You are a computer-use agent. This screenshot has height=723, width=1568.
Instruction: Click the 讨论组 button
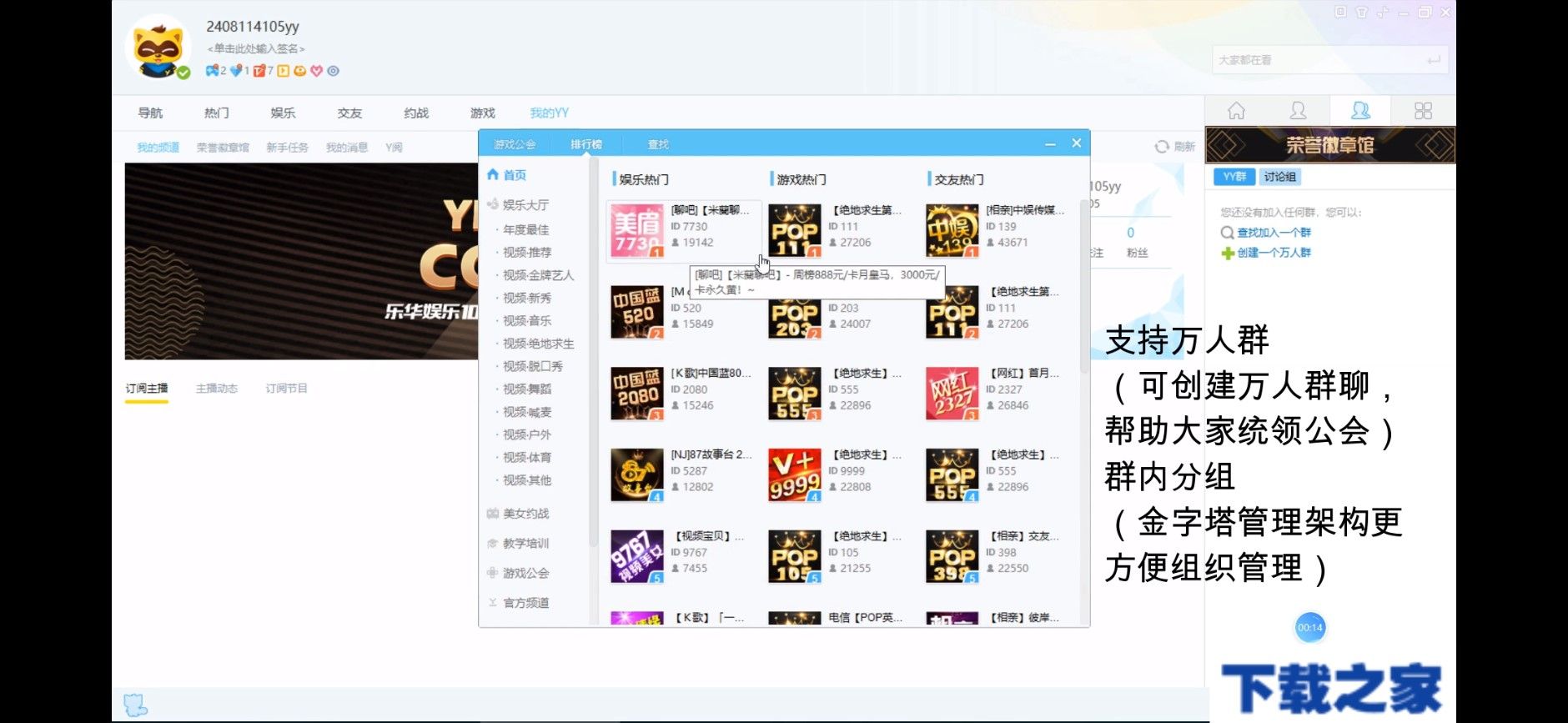click(1279, 177)
